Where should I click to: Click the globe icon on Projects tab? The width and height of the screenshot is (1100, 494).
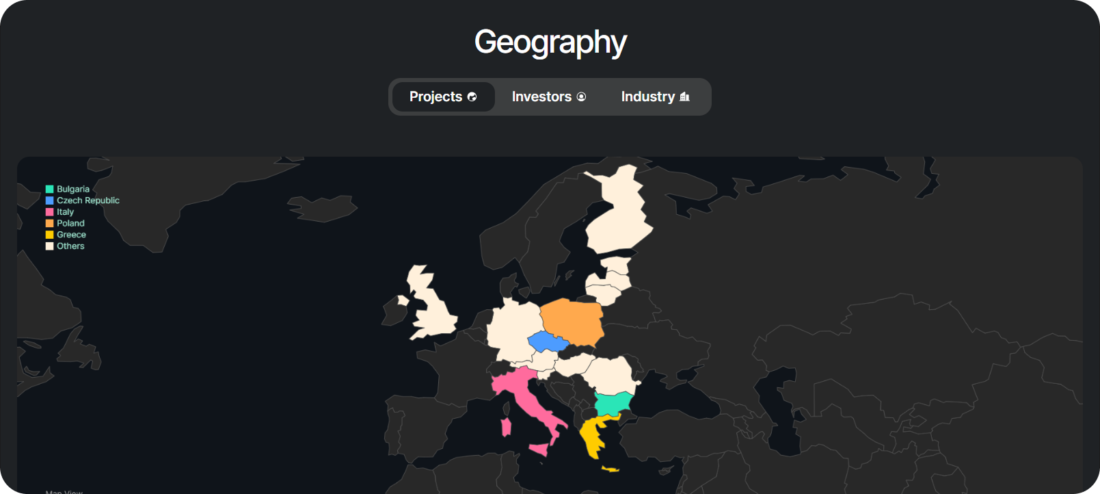pyautogui.click(x=472, y=97)
